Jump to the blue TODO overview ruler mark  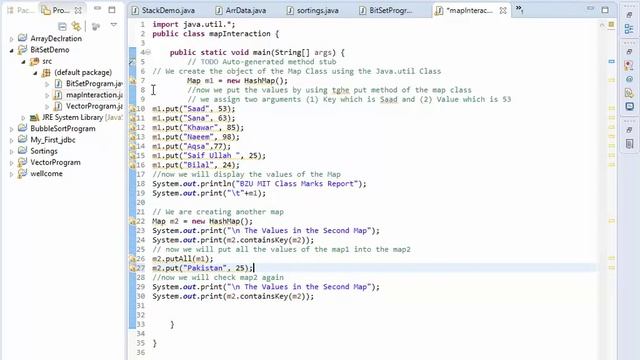[x=611, y=62]
